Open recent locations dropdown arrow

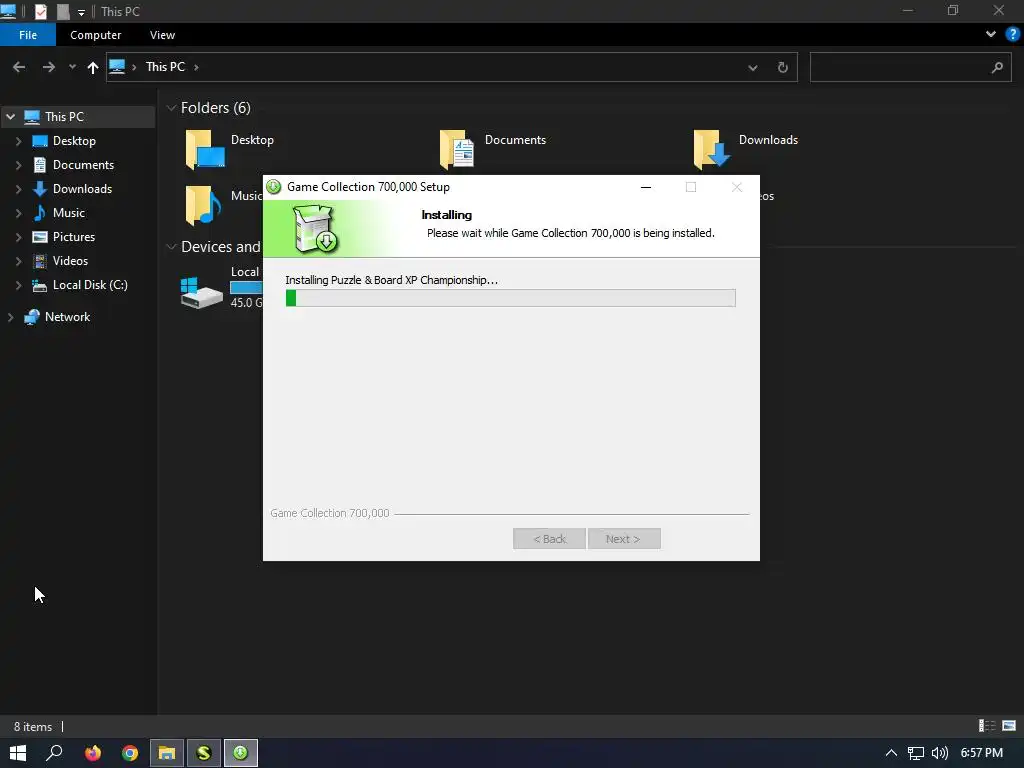coord(72,67)
